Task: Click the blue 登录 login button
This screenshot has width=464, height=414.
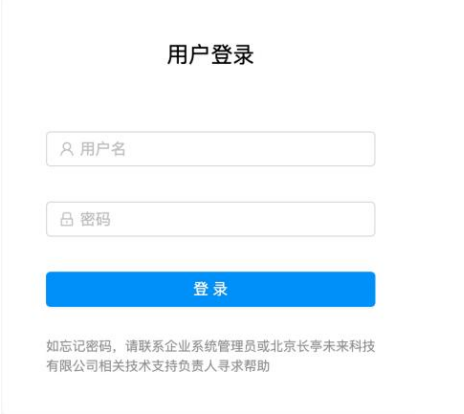Action: tap(211, 289)
